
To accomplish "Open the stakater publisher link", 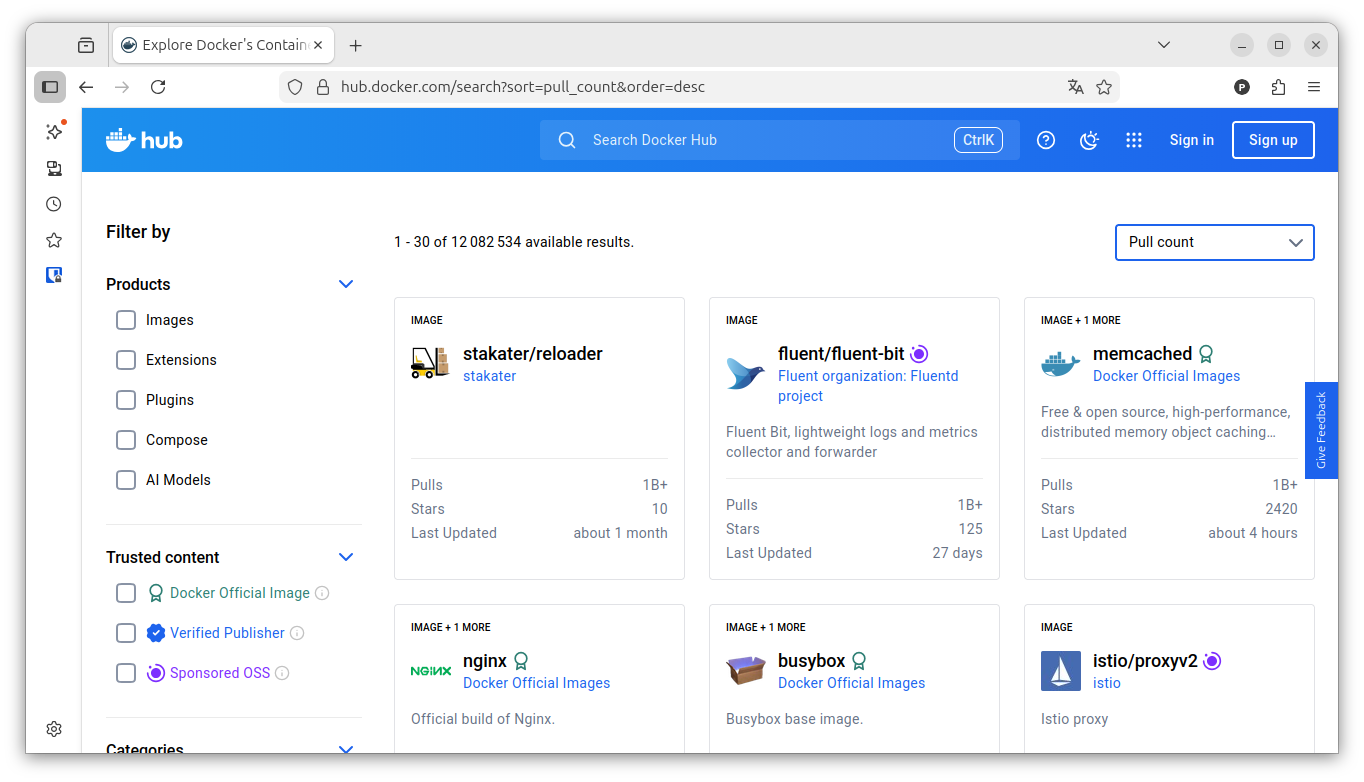I will tap(489, 376).
